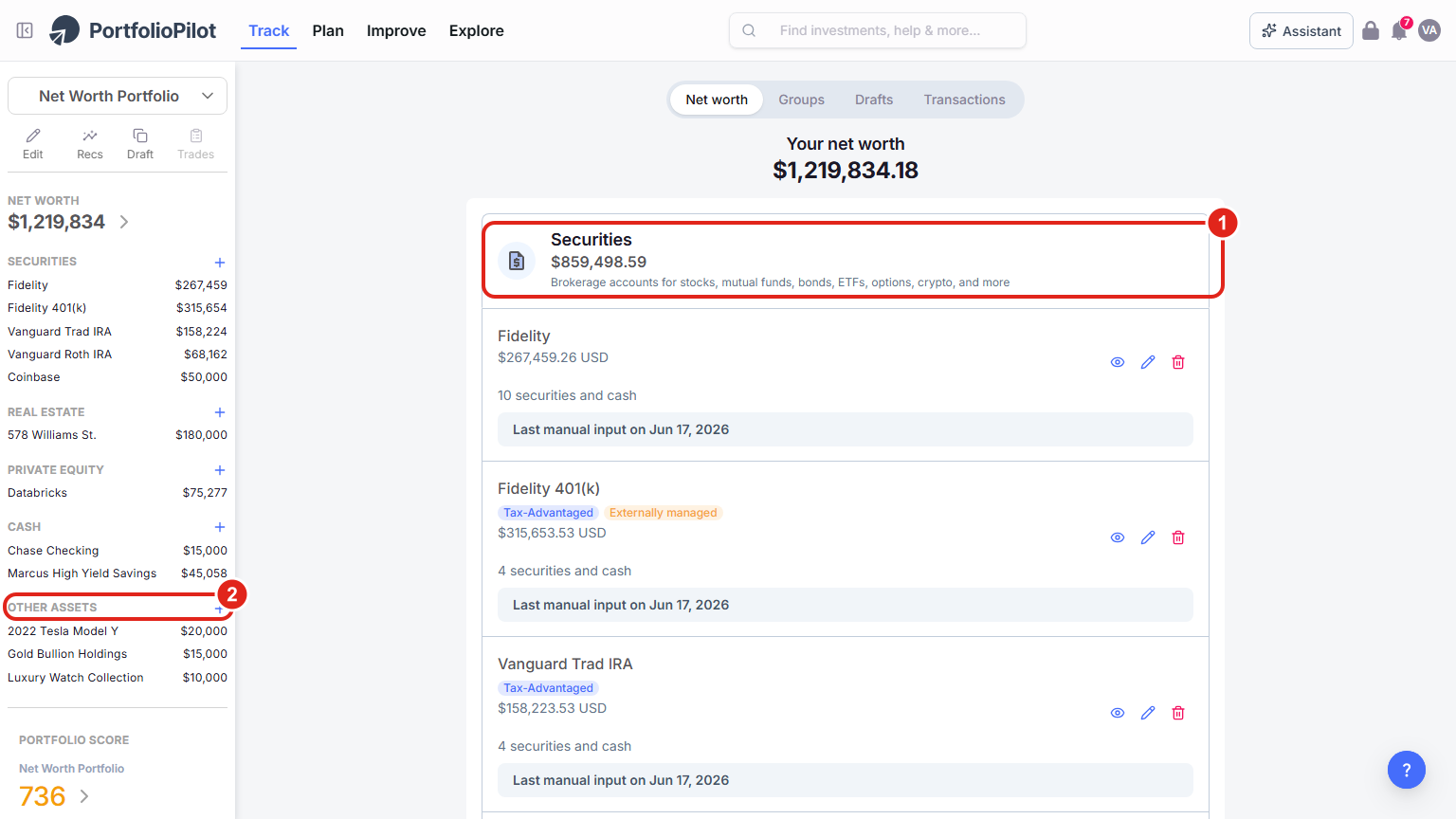Open the Plan menu
Viewport: 1456px width, 819px height.
click(x=328, y=30)
